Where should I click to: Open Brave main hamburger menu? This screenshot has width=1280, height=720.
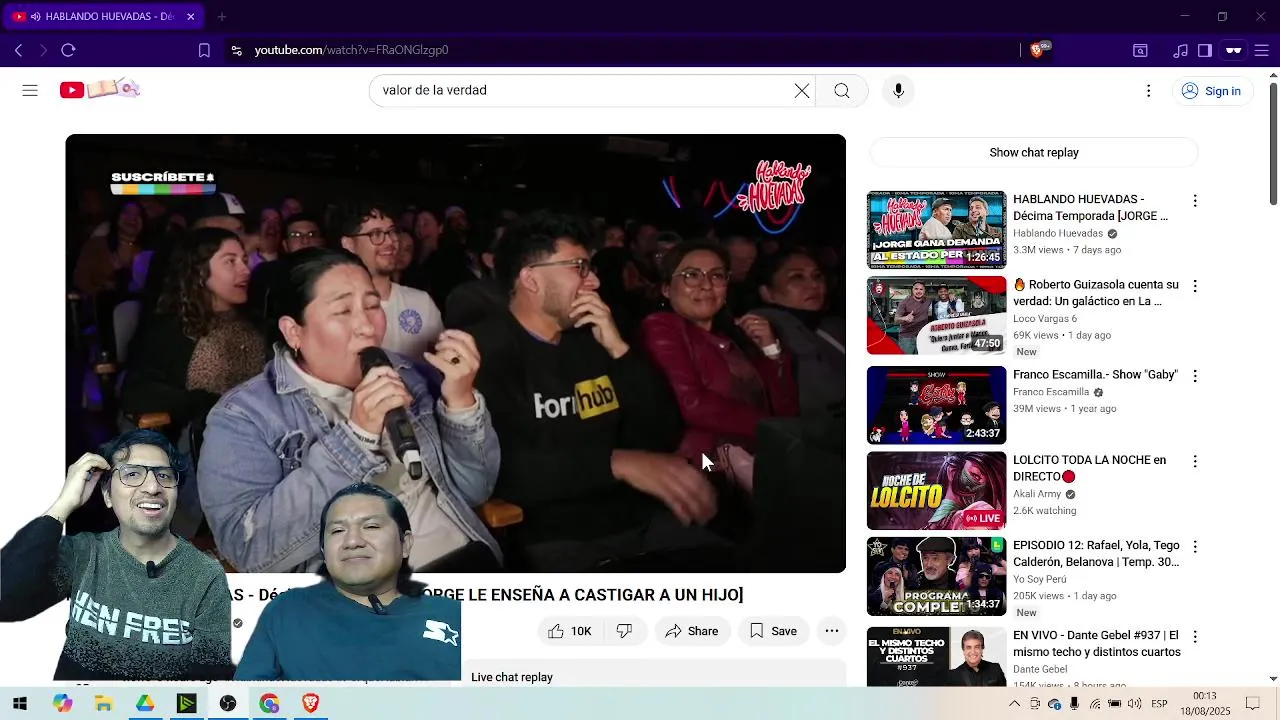[x=1264, y=50]
